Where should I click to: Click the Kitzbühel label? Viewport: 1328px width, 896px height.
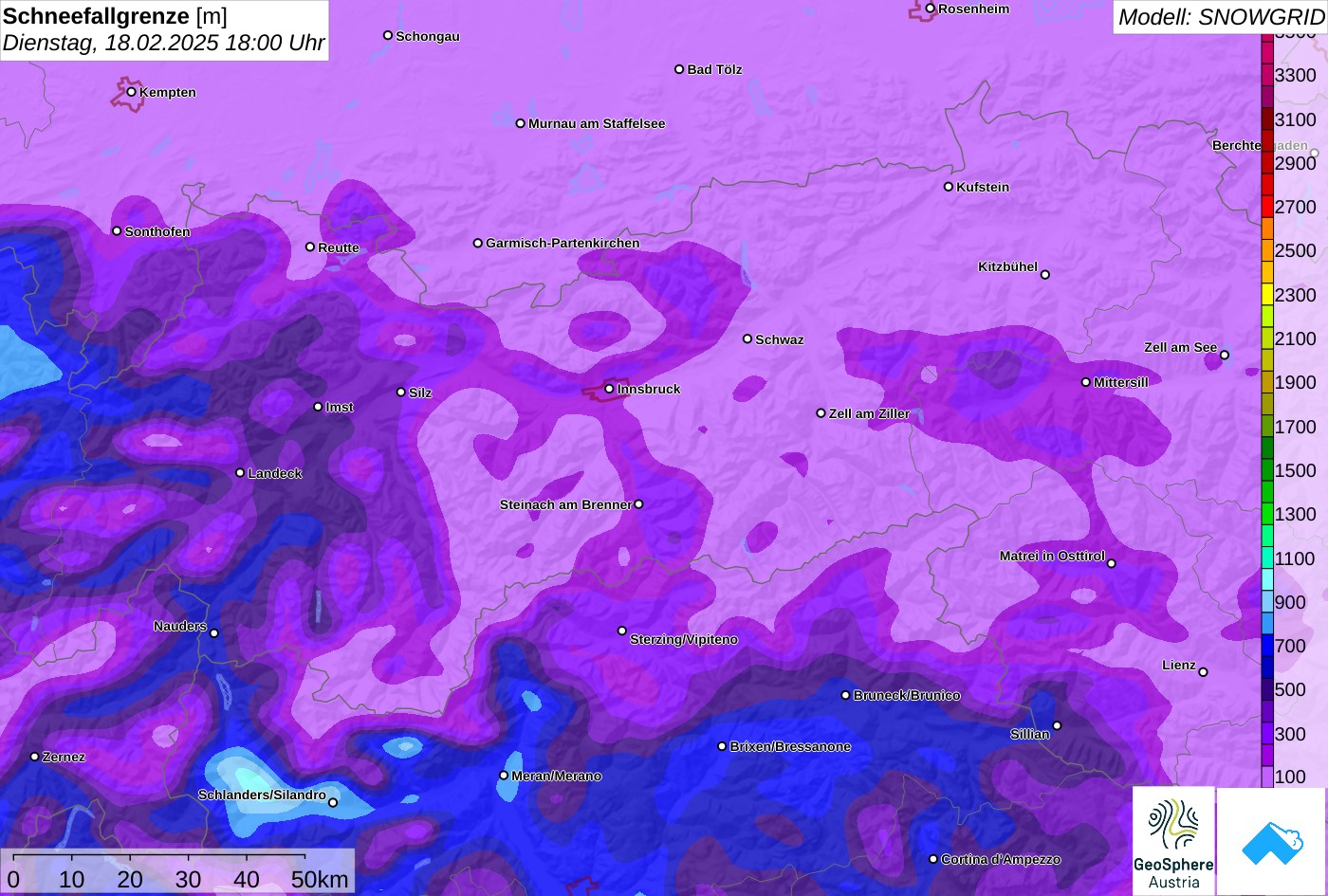point(1007,266)
